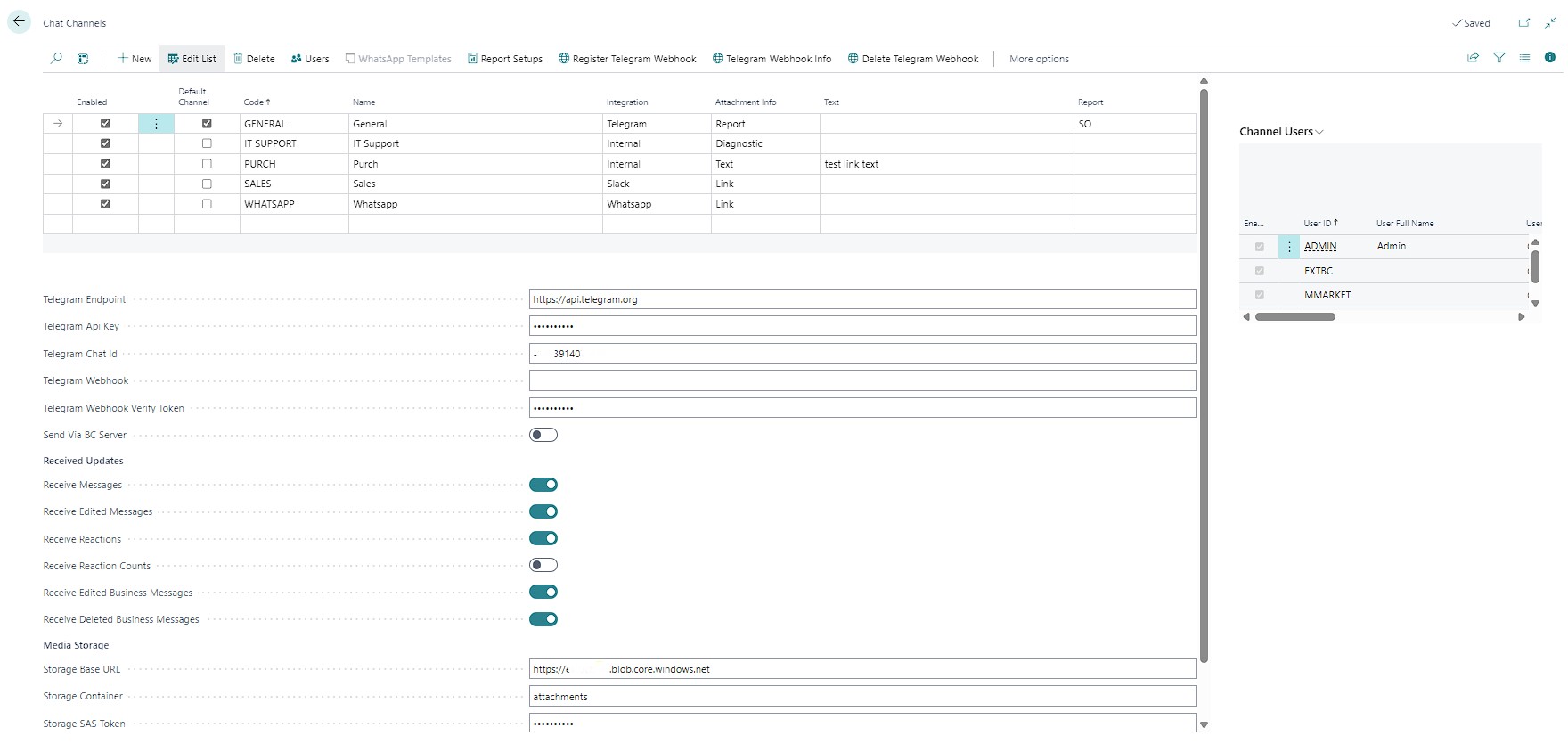The width and height of the screenshot is (1568, 744).
Task: Open Telegram Webhook Info
Action: click(772, 59)
